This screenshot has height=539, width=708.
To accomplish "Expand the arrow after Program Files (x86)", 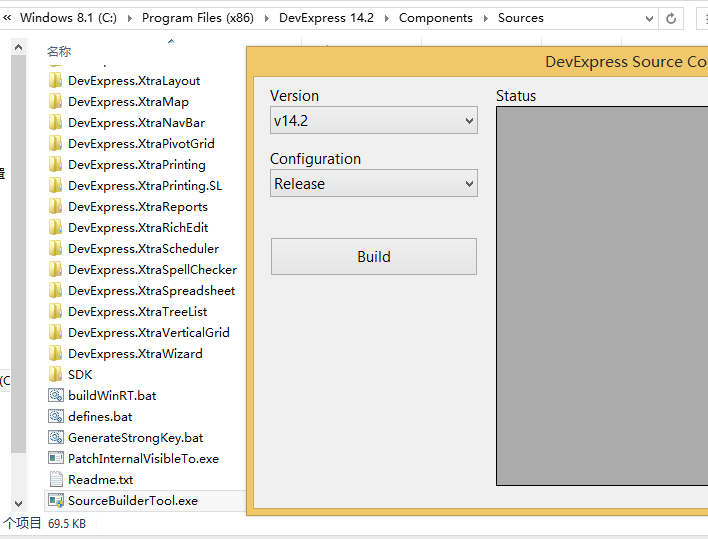I will (x=266, y=19).
